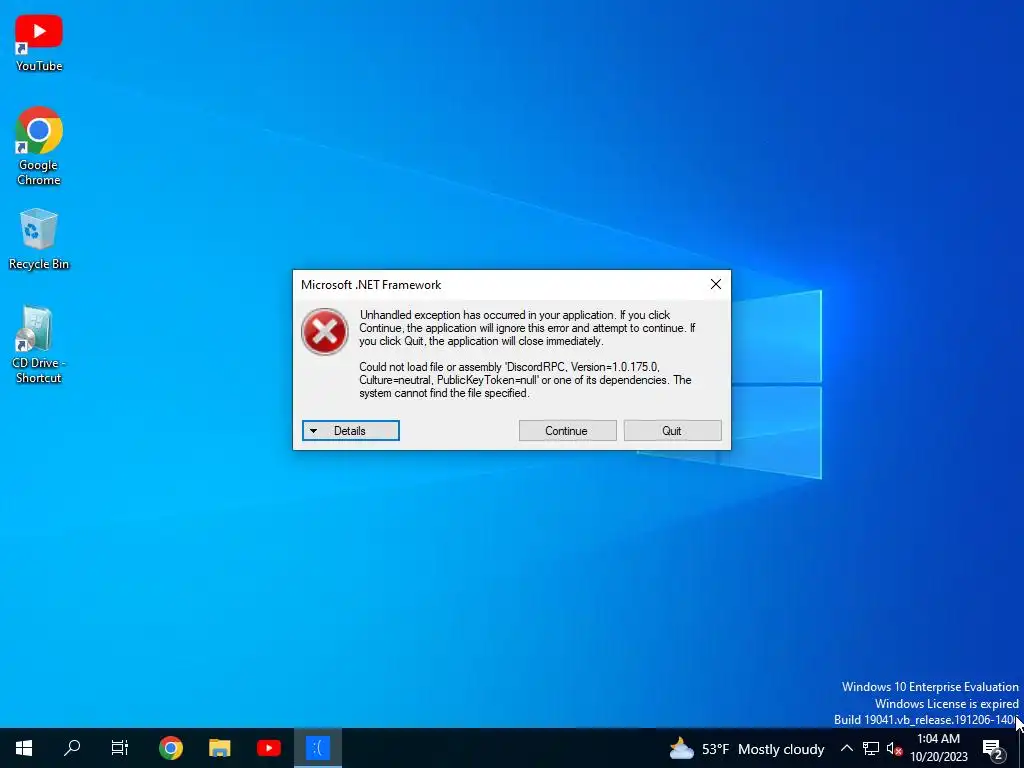This screenshot has height=768, width=1024.
Task: Select the Recycle Bin icon
Action: [39, 238]
